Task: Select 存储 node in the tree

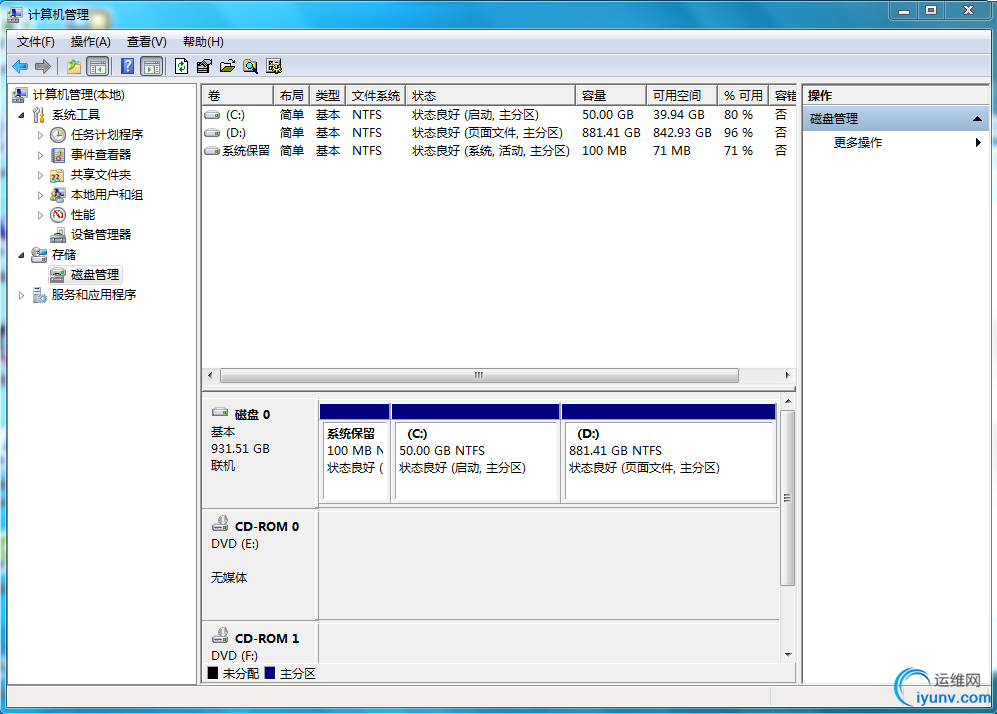Action: tap(64, 254)
